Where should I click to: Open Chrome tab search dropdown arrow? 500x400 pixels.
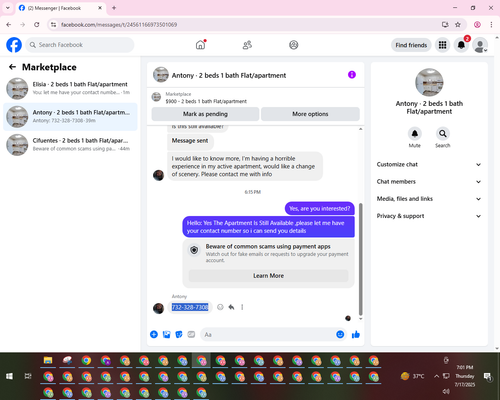pos(8,8)
